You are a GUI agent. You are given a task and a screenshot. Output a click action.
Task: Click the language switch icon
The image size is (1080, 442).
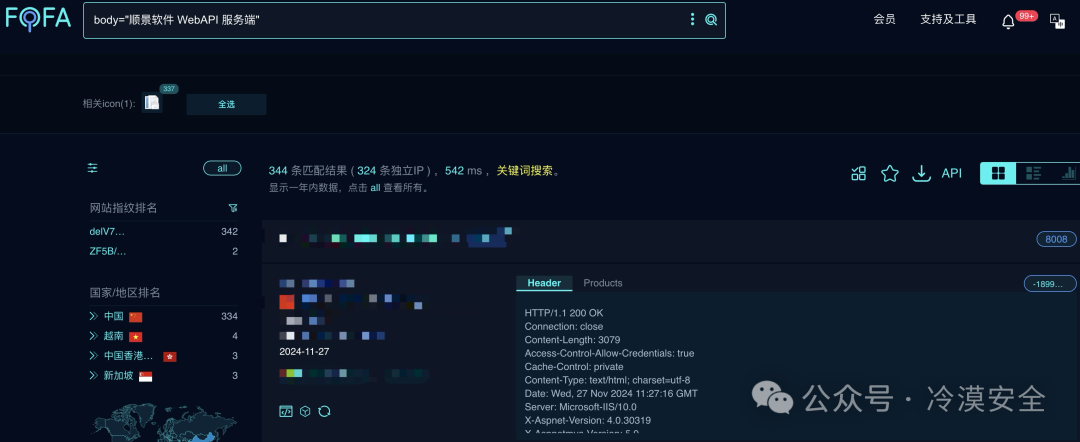tap(1057, 20)
